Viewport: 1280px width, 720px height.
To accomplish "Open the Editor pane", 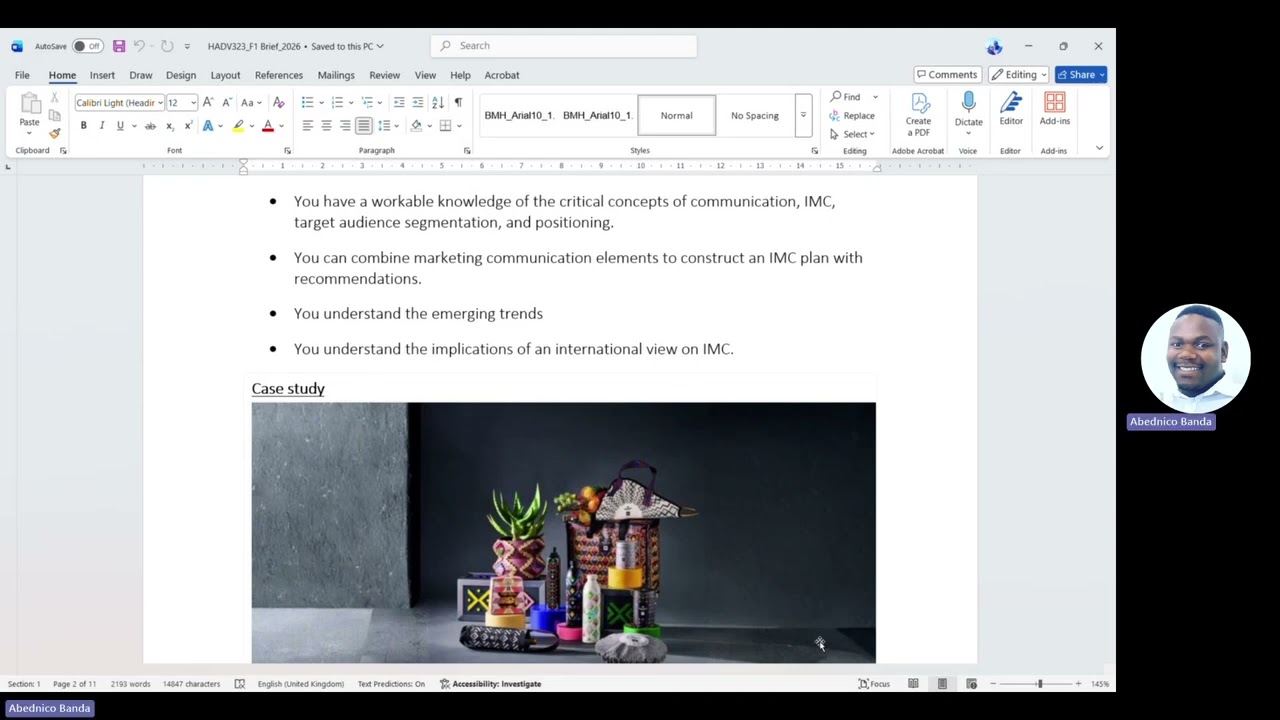I will tap(1011, 110).
